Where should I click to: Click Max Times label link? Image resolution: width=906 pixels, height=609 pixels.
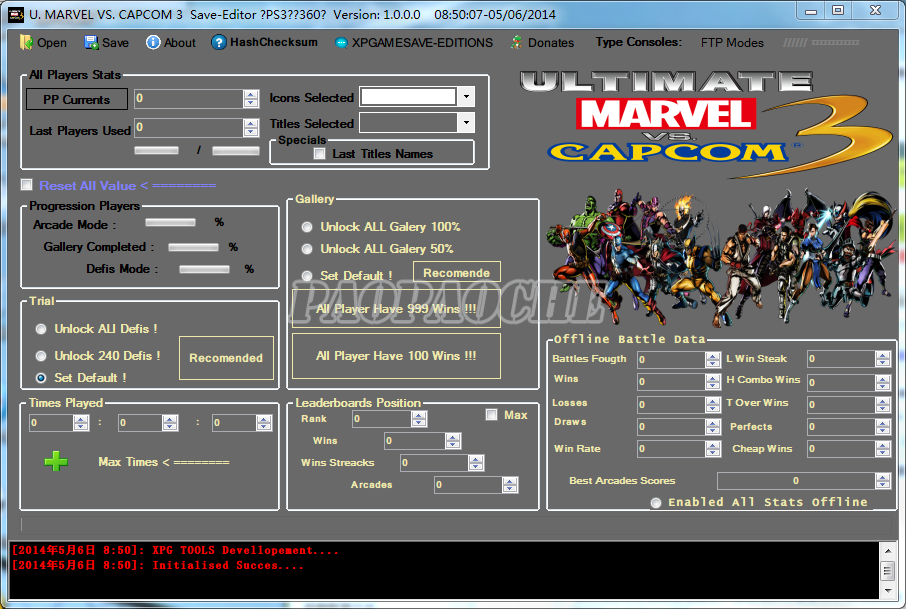164,462
